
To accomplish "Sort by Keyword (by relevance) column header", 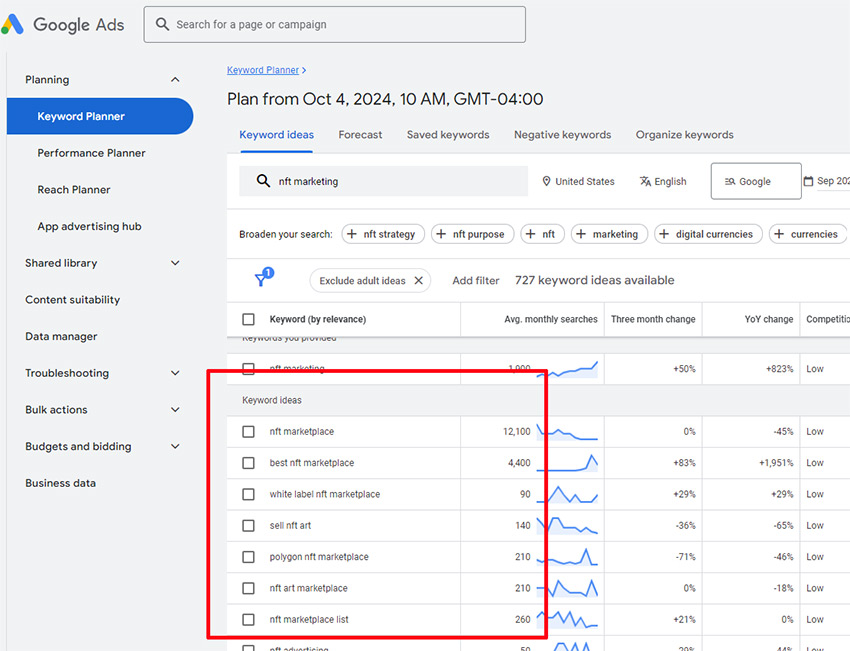I will point(318,319).
